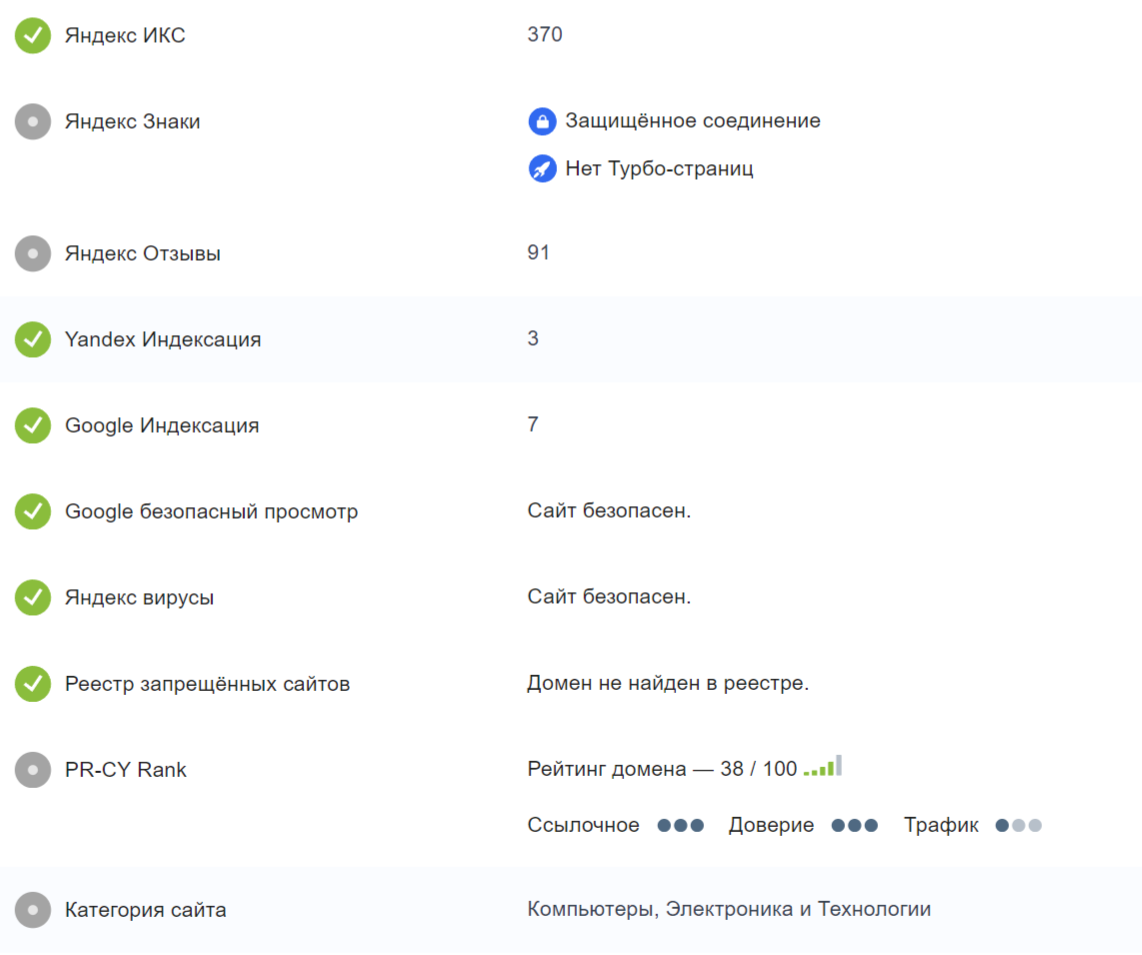Click the Рейтинг домена — 38 / 100 text
The image size is (1142, 955).
[662, 769]
